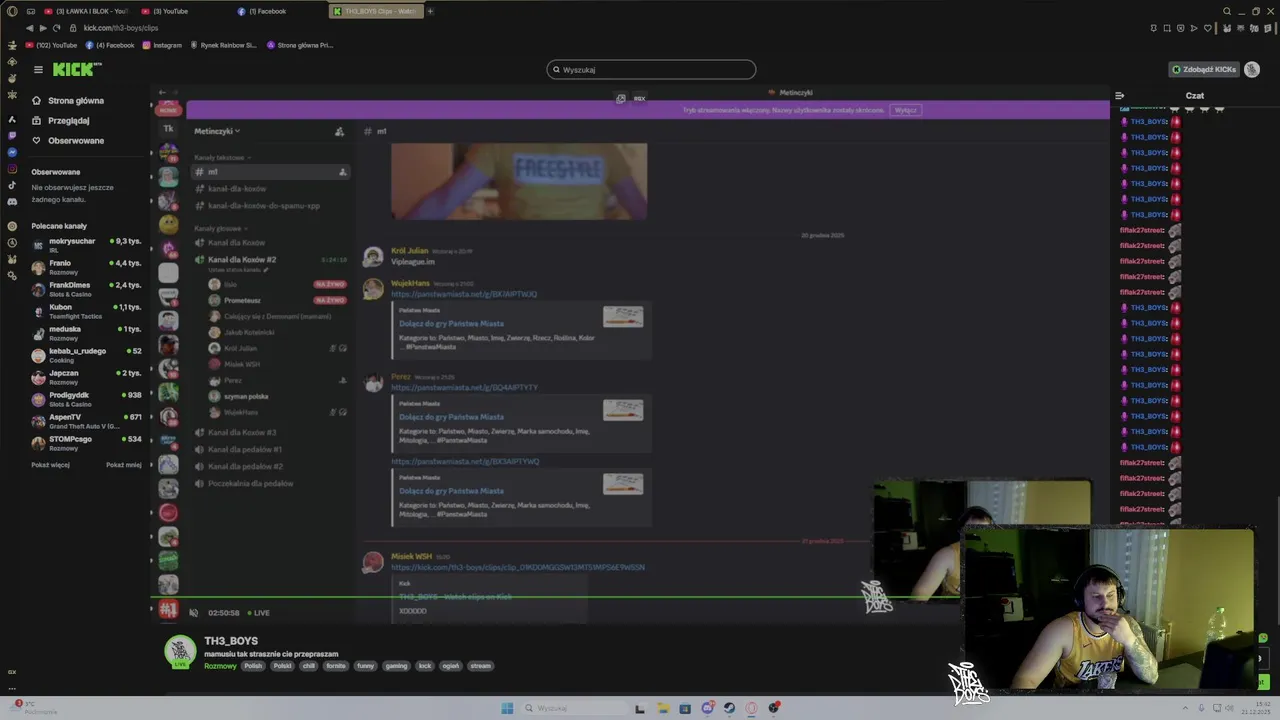Viewport: 1280px width, 720px height.
Task: Open recommended channel meduska
Action: [87, 331]
